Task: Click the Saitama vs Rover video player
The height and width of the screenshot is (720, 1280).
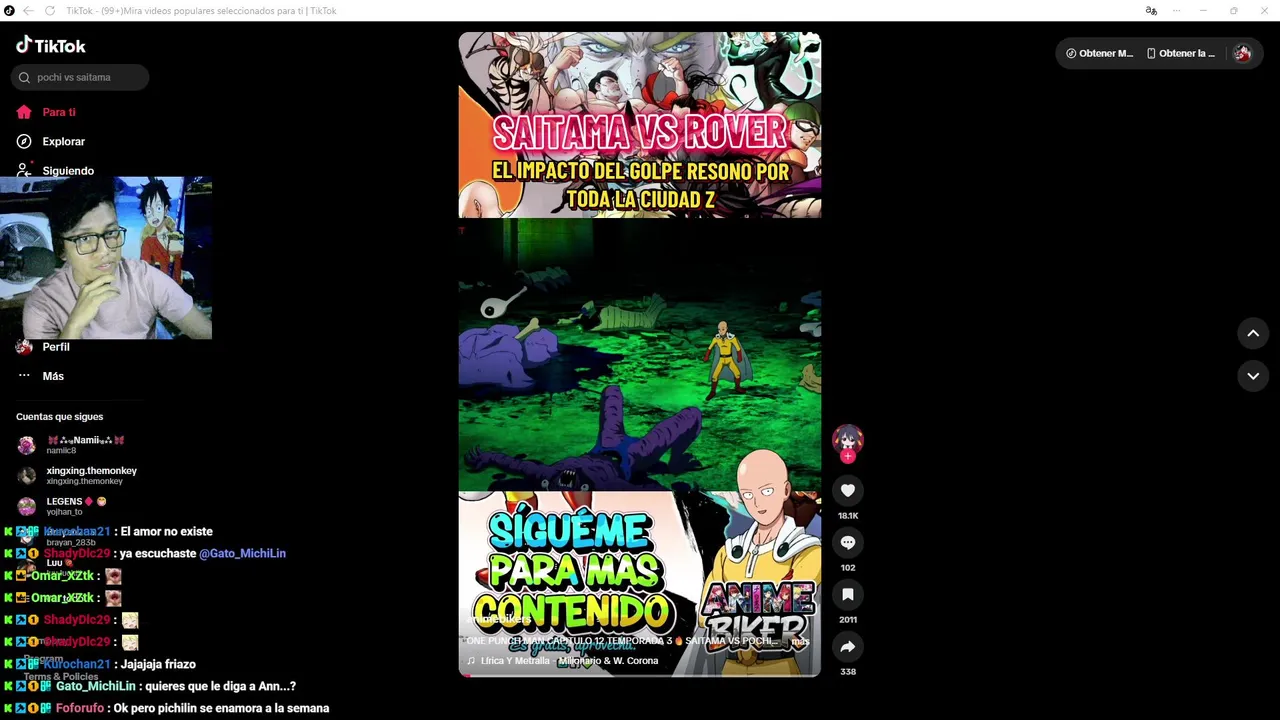Action: (640, 354)
